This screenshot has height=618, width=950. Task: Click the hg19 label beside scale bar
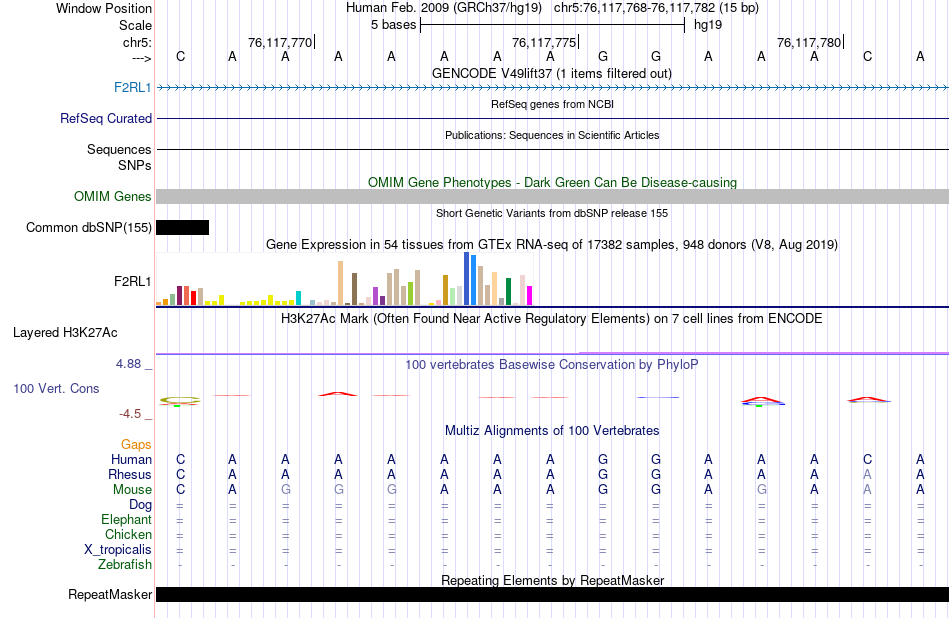tap(708, 25)
